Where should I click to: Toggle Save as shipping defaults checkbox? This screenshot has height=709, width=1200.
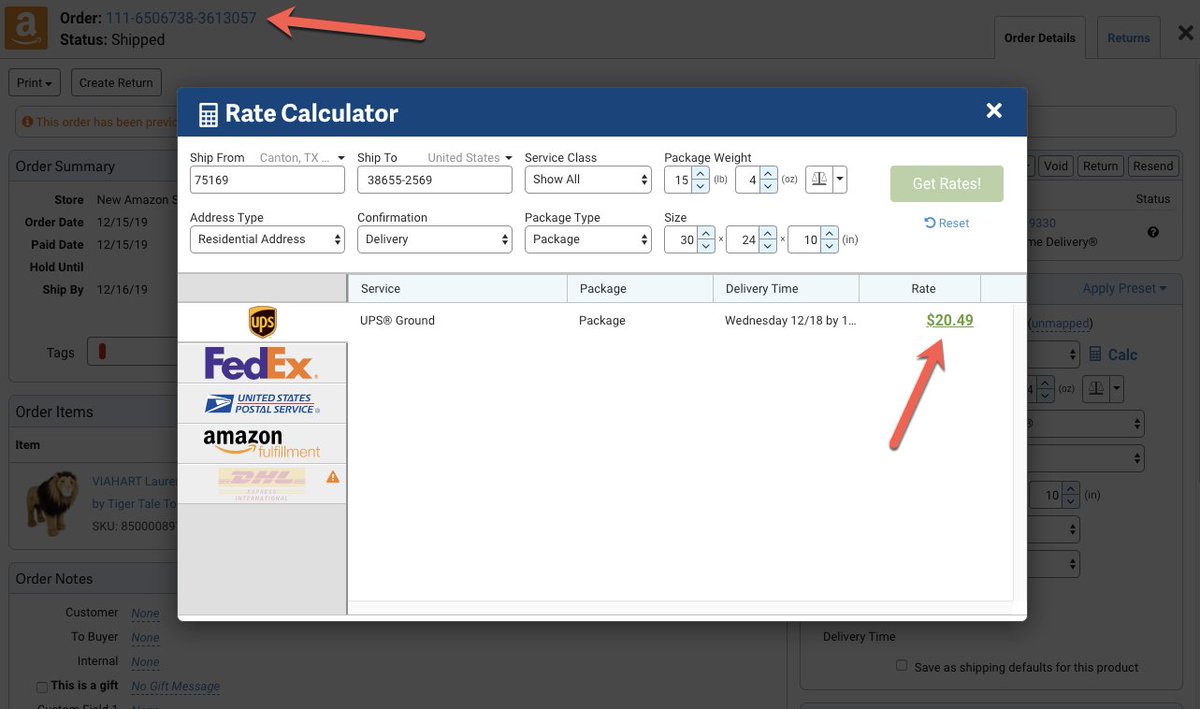click(x=902, y=665)
